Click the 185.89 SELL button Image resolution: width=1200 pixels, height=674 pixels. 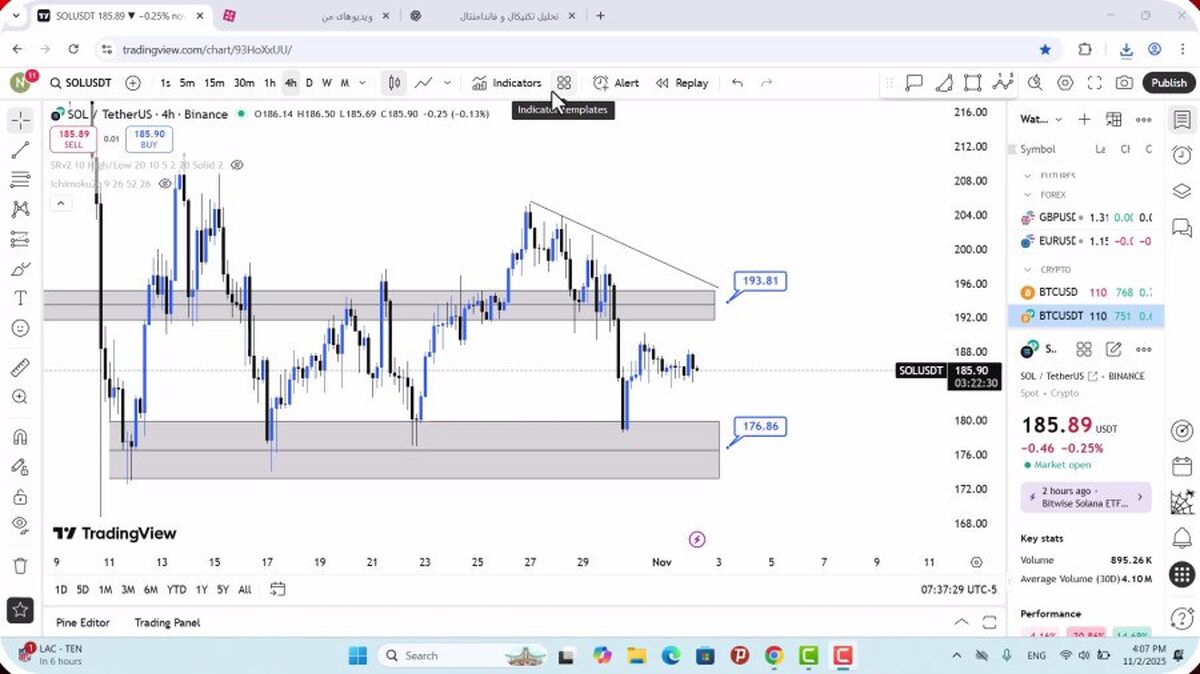point(73,139)
